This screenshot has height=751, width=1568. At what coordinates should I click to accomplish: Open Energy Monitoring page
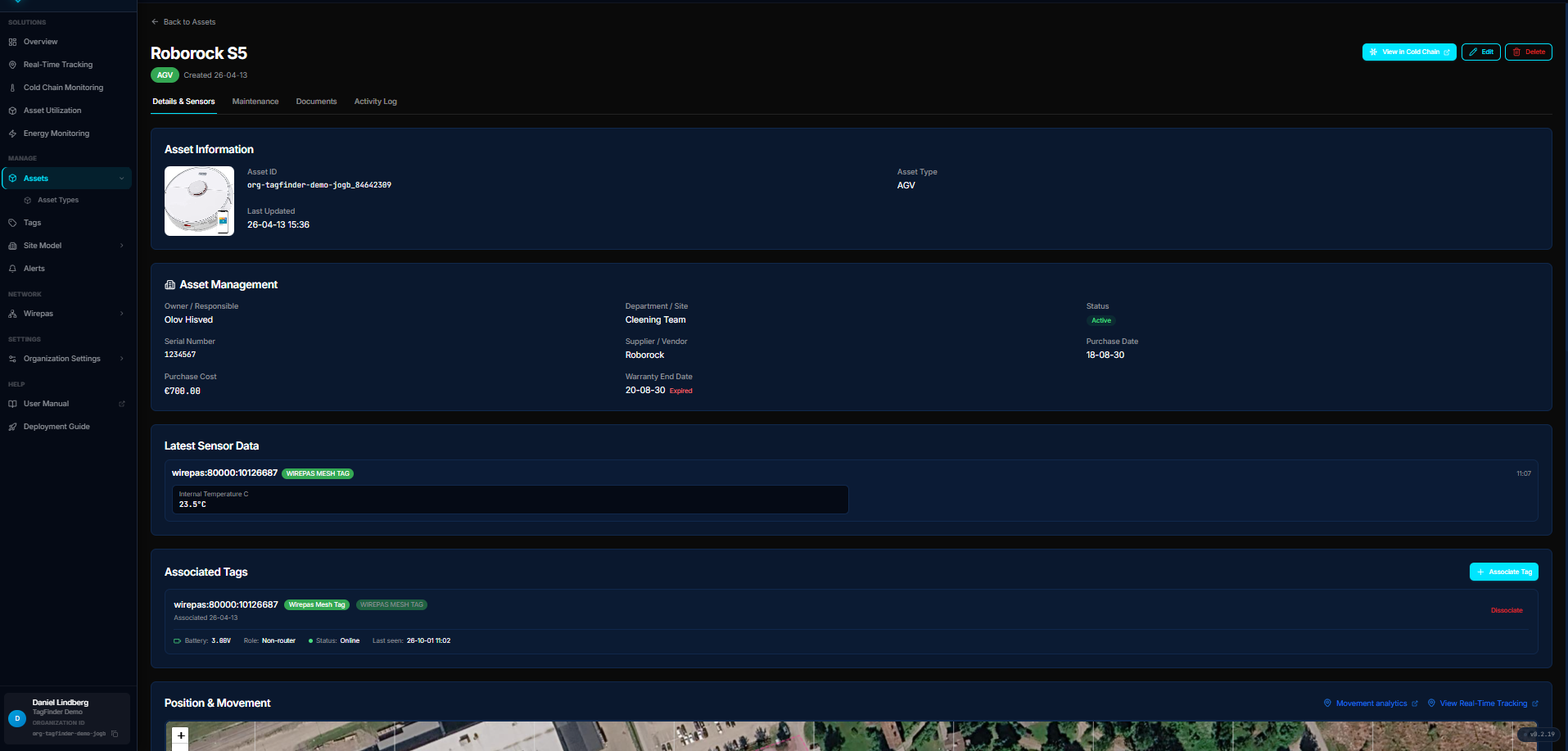[x=56, y=133]
